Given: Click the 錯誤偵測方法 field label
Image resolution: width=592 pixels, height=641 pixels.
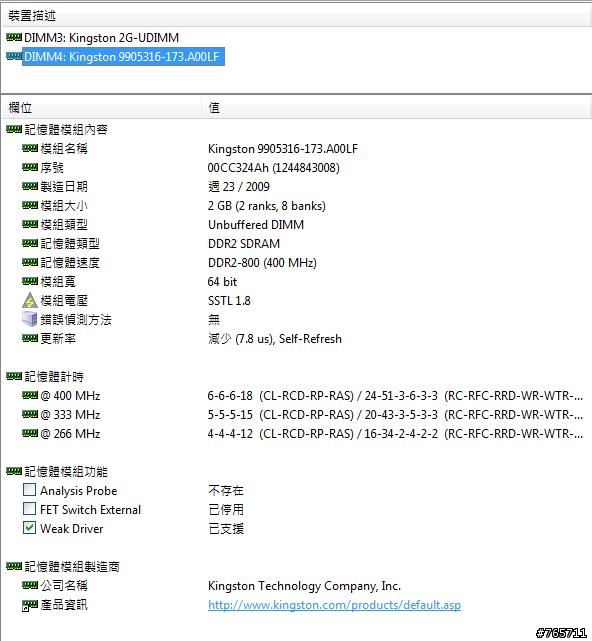Looking at the screenshot, I should pyautogui.click(x=76, y=319).
